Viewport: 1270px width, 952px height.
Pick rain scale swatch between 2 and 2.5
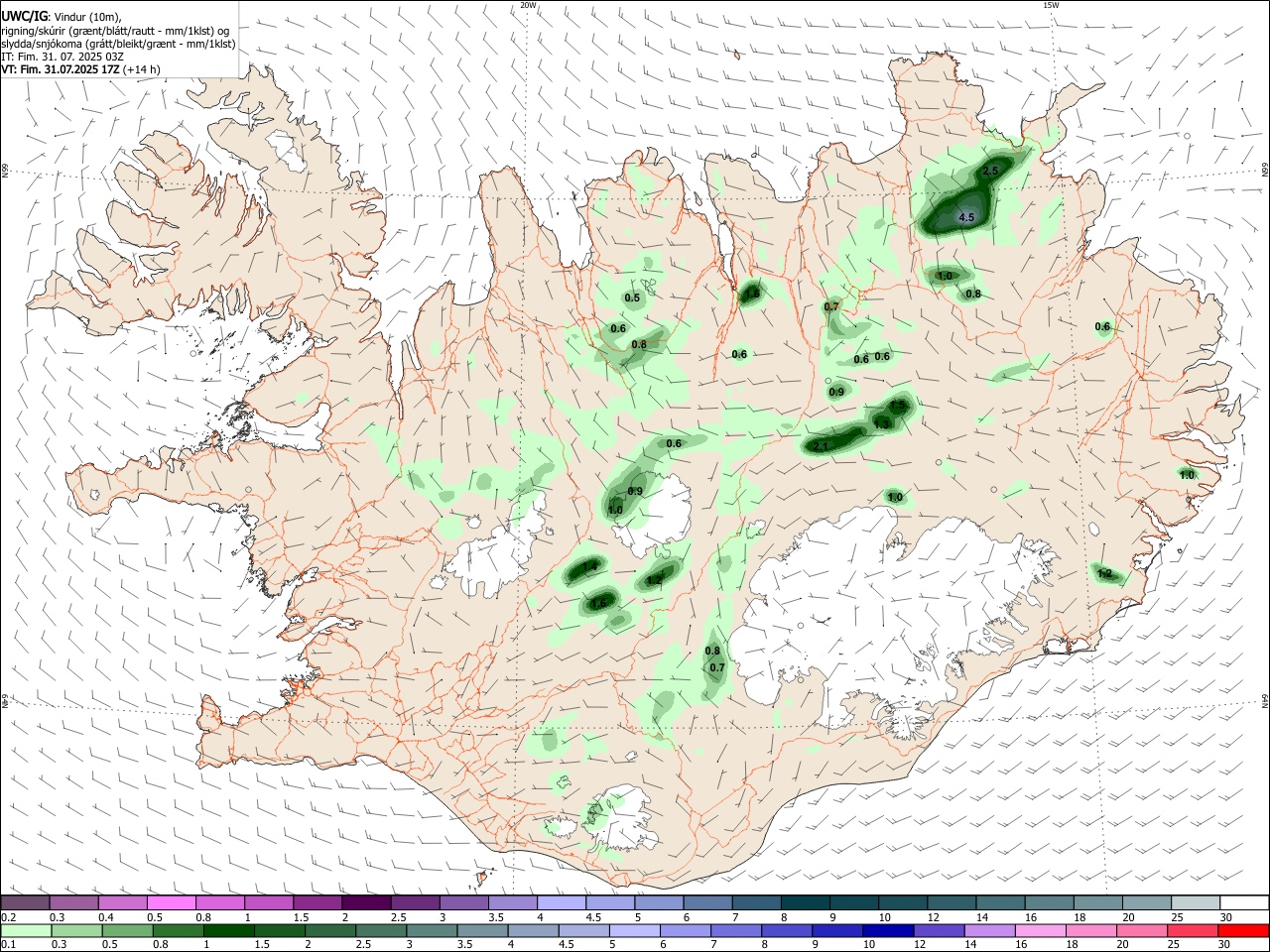(x=329, y=930)
